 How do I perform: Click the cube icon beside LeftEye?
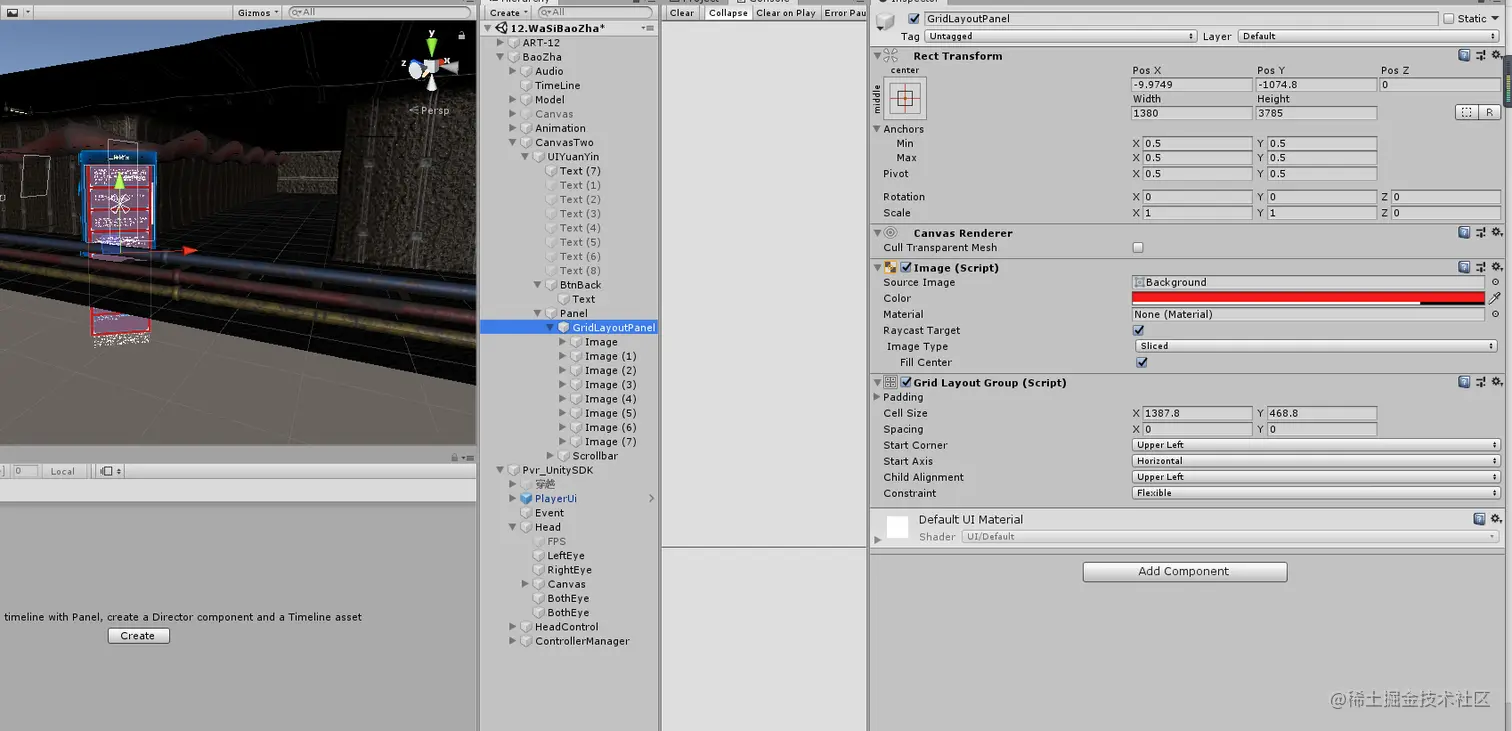(x=539, y=555)
